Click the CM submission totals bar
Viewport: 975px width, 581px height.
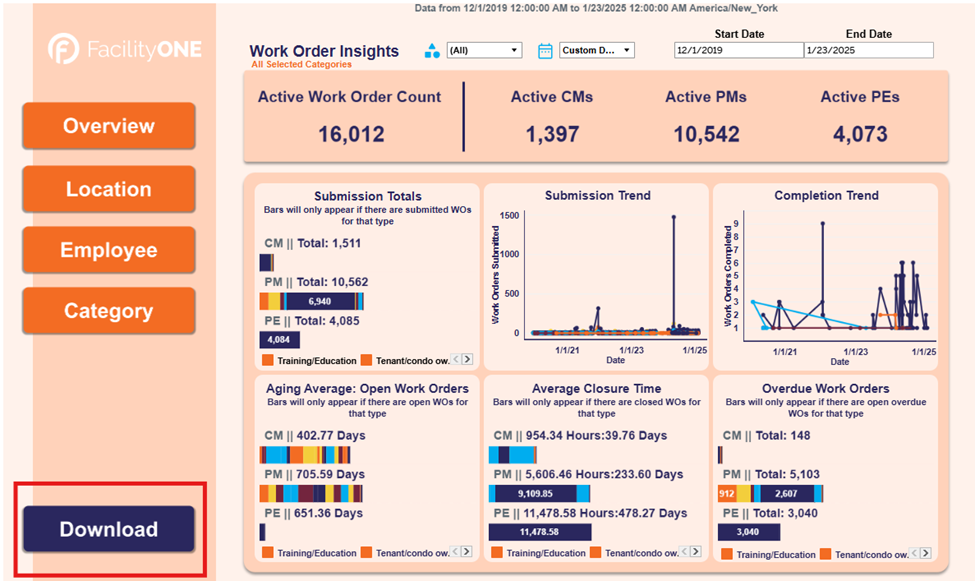click(267, 263)
